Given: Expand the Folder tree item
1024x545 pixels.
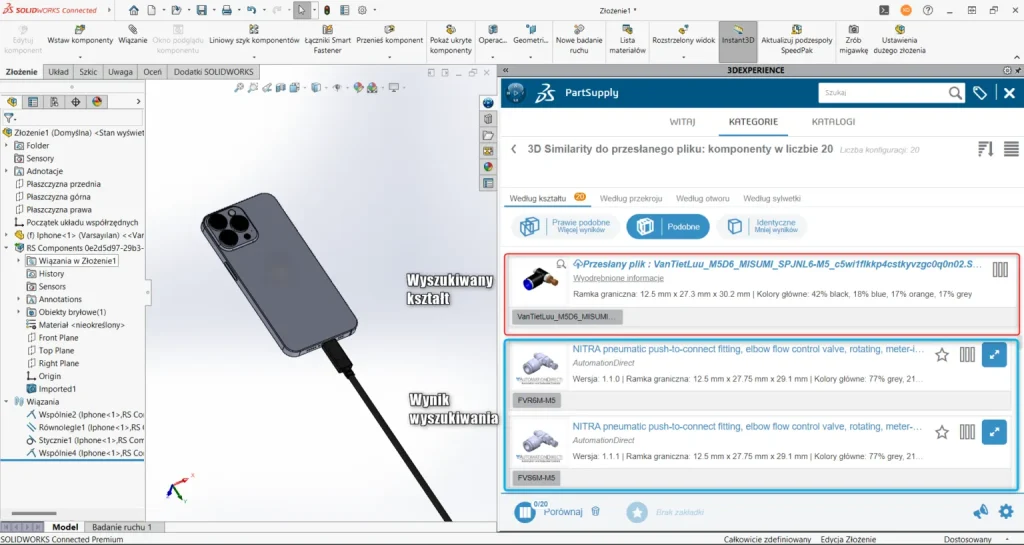Looking at the screenshot, I should 7,146.
